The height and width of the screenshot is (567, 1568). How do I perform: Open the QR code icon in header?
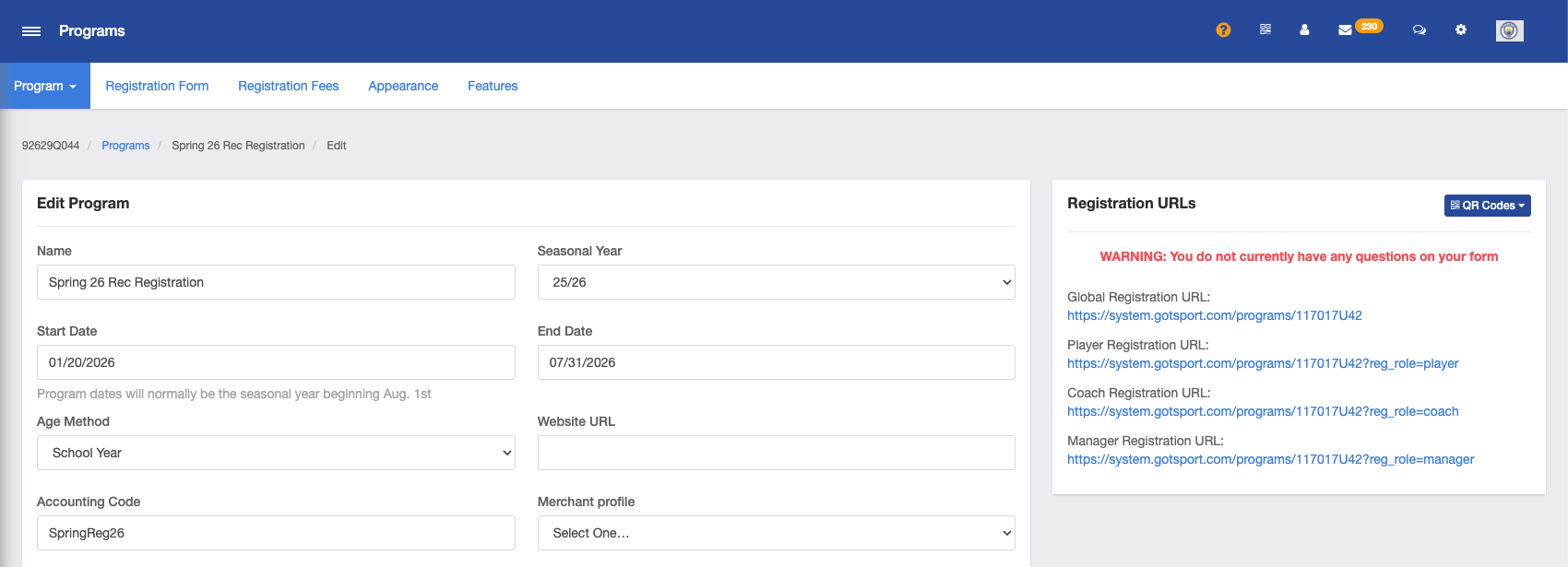(x=1265, y=30)
